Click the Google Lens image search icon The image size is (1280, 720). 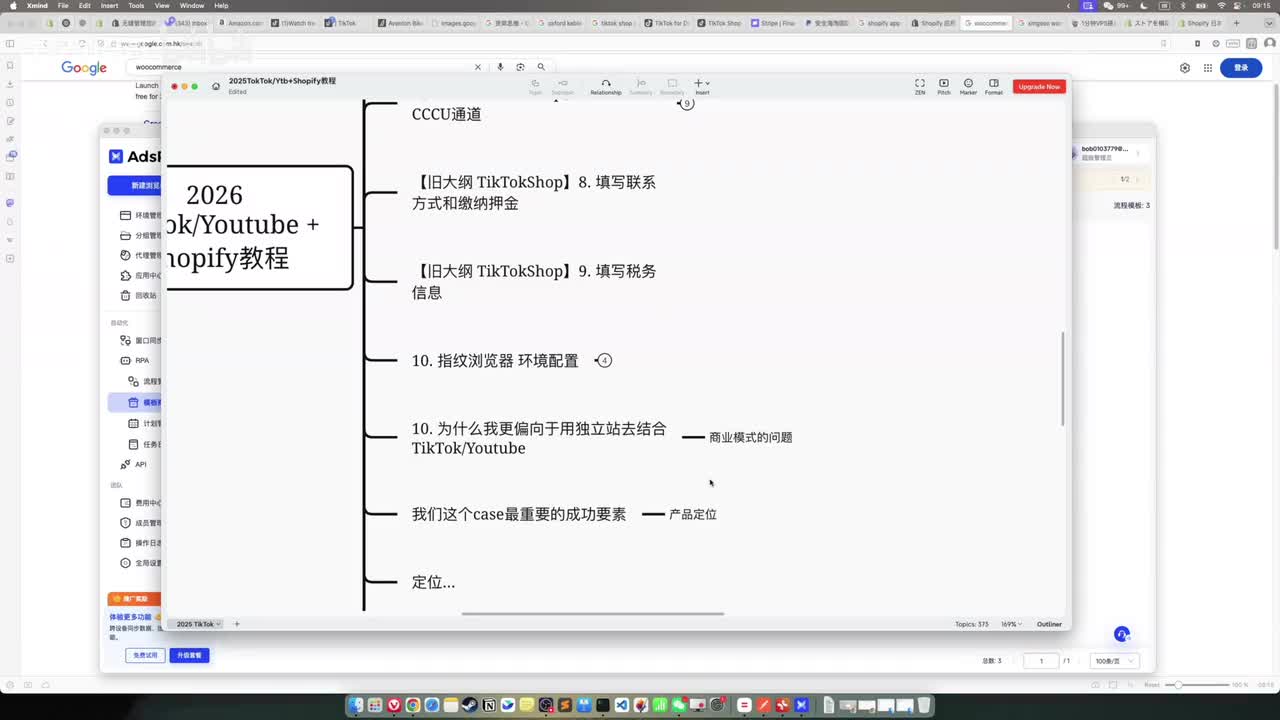(520, 67)
